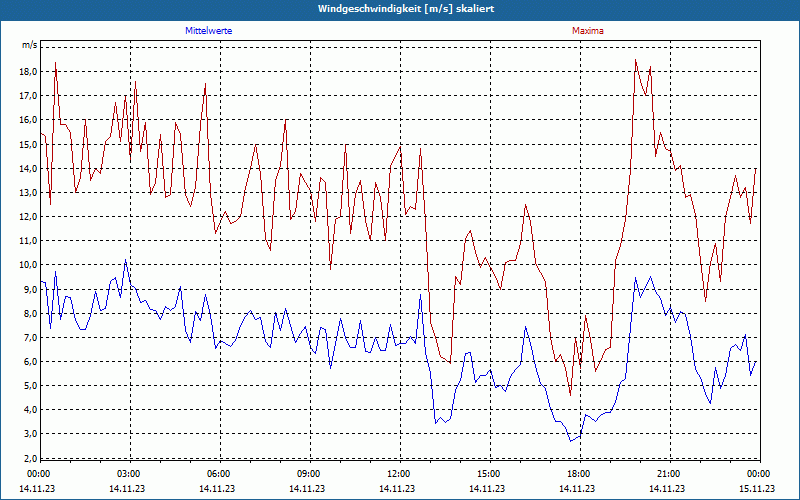Viewport: 800px width, 500px height.
Task: Click the 10,0 y-axis value
Action: pos(29,265)
